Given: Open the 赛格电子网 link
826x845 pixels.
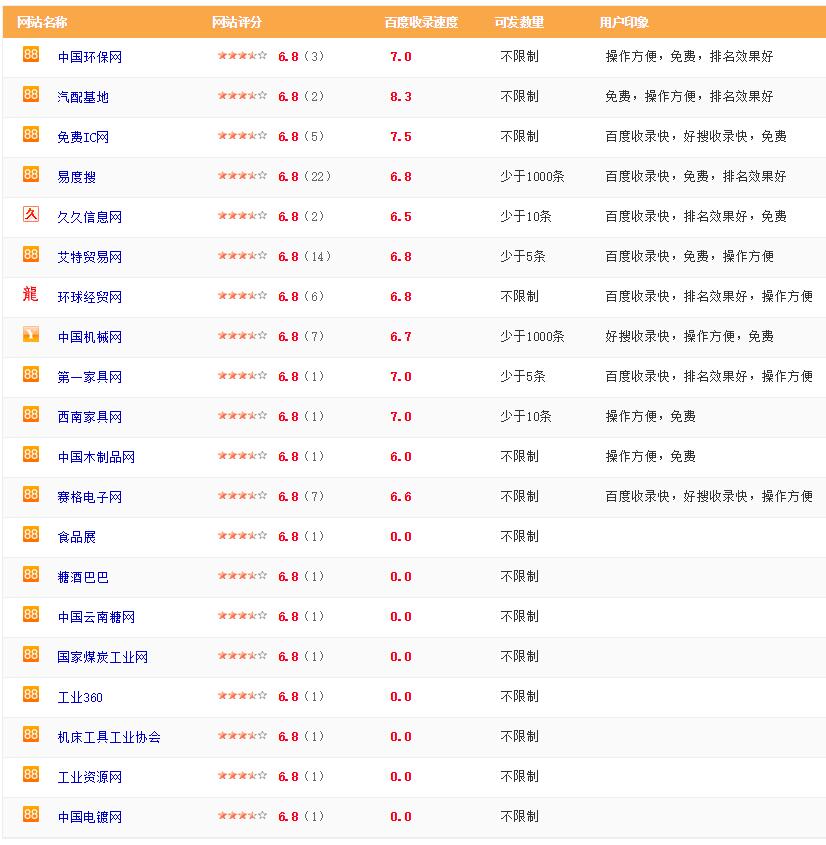Looking at the screenshot, I should tap(89, 497).
